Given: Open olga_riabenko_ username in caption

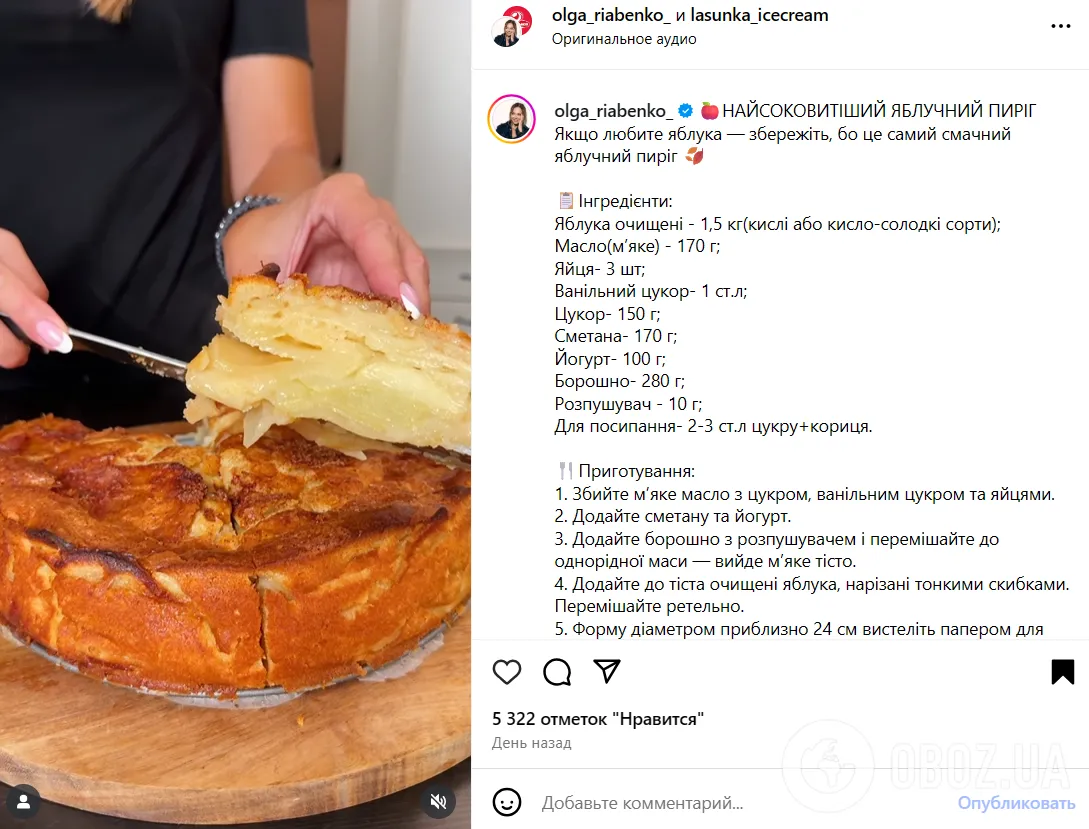Looking at the screenshot, I should (x=613, y=111).
